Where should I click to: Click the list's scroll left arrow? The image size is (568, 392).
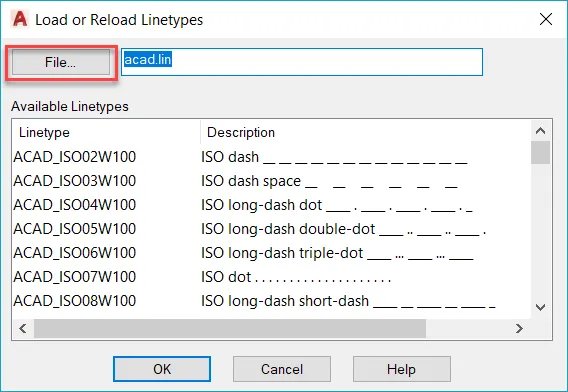(x=23, y=329)
